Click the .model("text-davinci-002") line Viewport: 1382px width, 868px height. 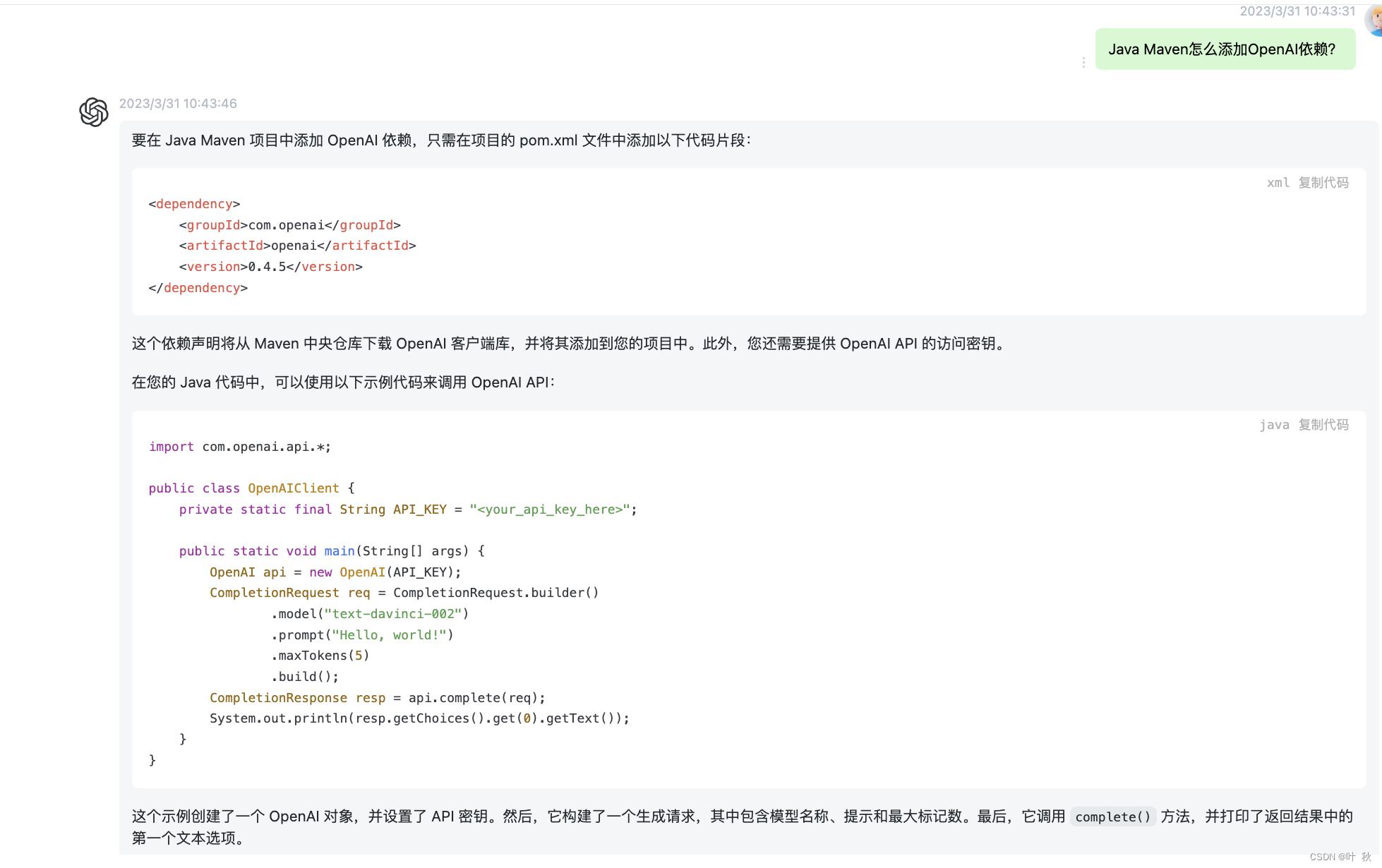pyautogui.click(x=370, y=614)
